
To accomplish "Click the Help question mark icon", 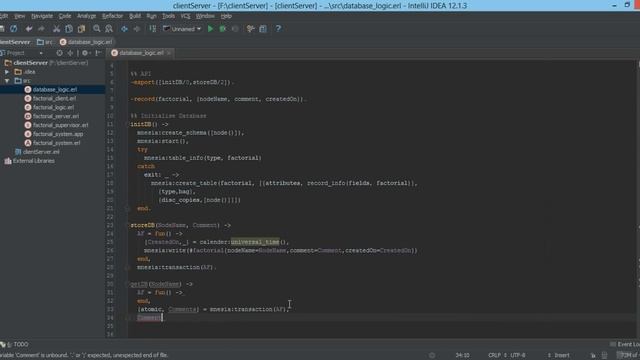I will click(278, 29).
